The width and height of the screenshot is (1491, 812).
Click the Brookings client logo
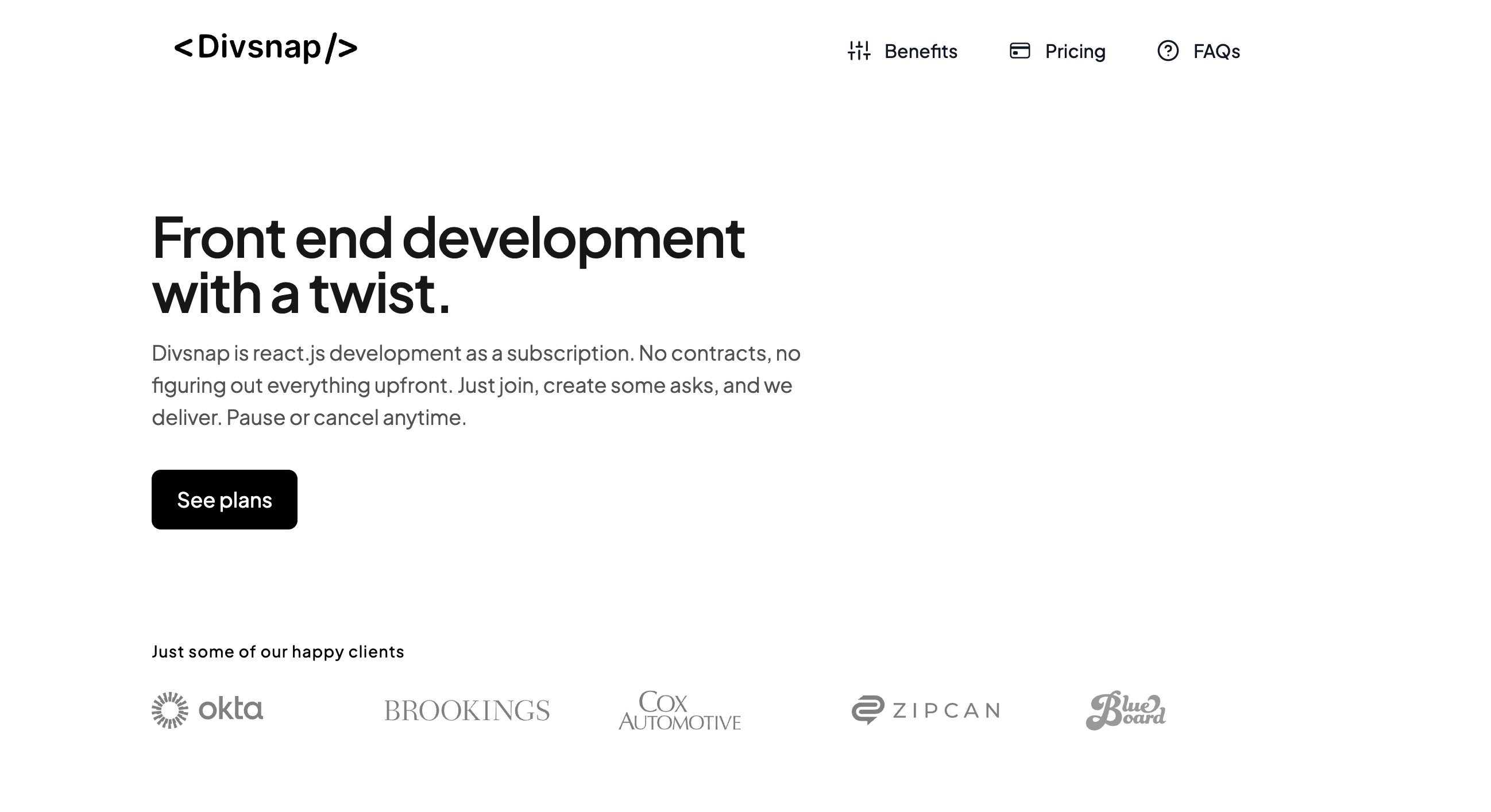coord(466,711)
